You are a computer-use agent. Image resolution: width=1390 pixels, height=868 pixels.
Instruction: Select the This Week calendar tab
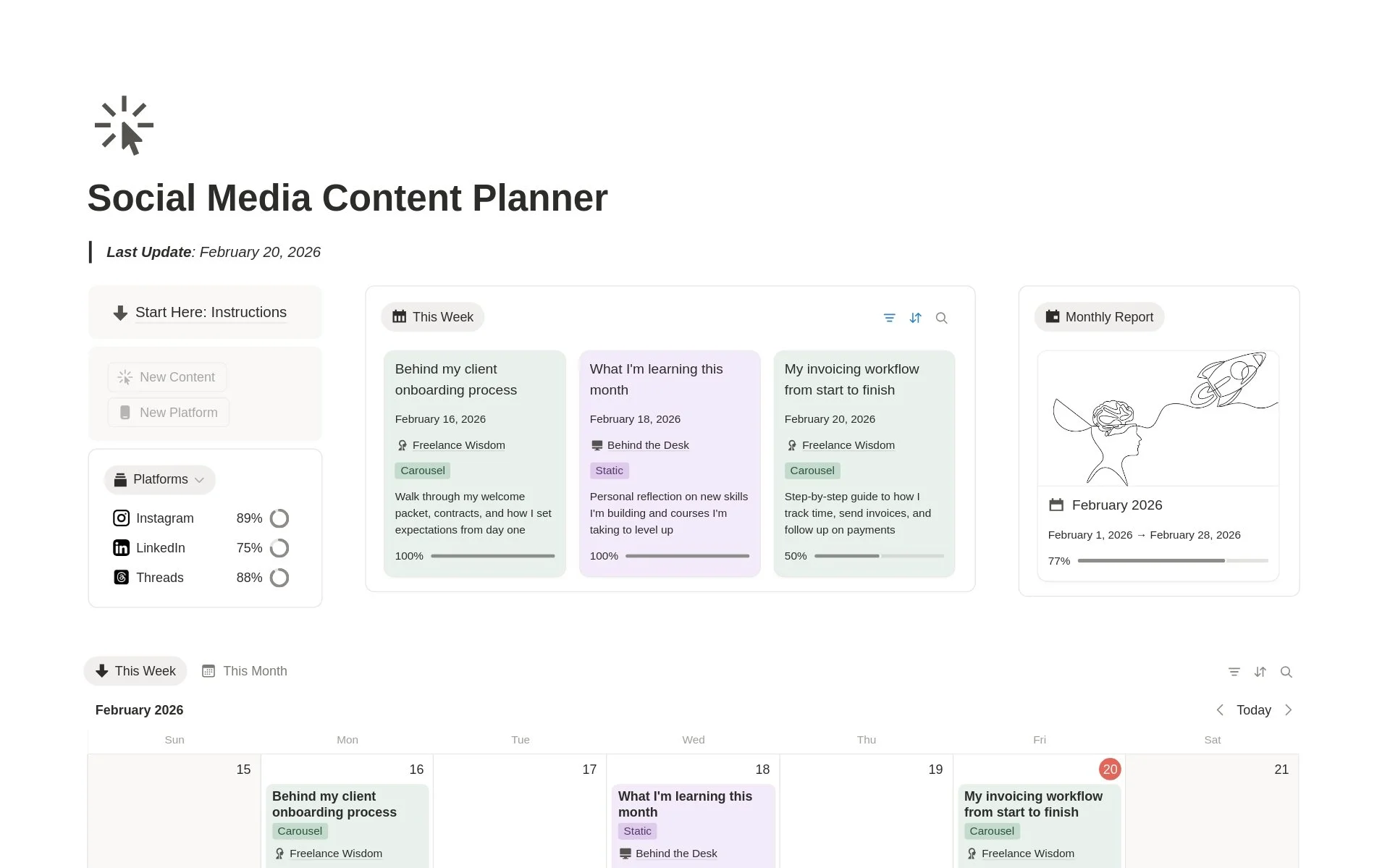[135, 671]
